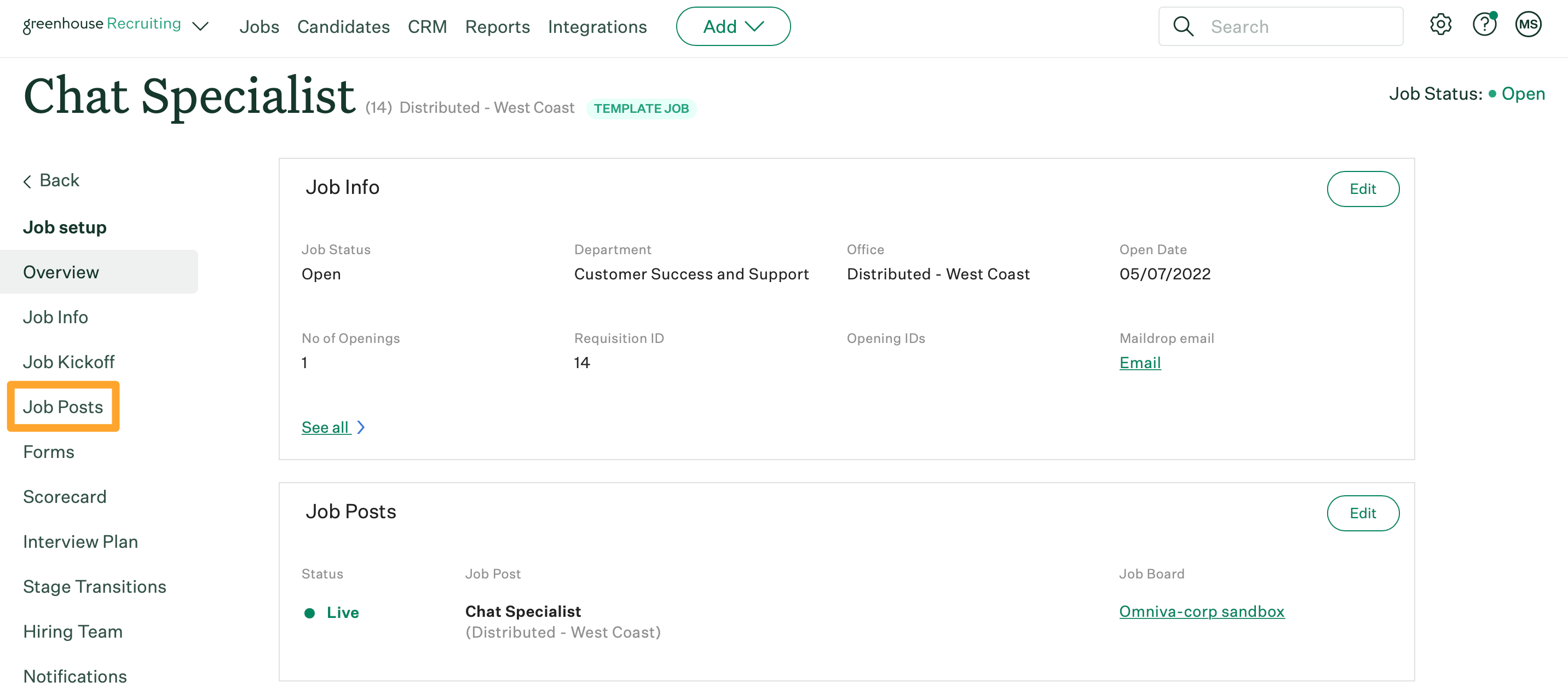Open the Add dropdown button
Viewport: 1568px width, 699px height.
click(733, 26)
